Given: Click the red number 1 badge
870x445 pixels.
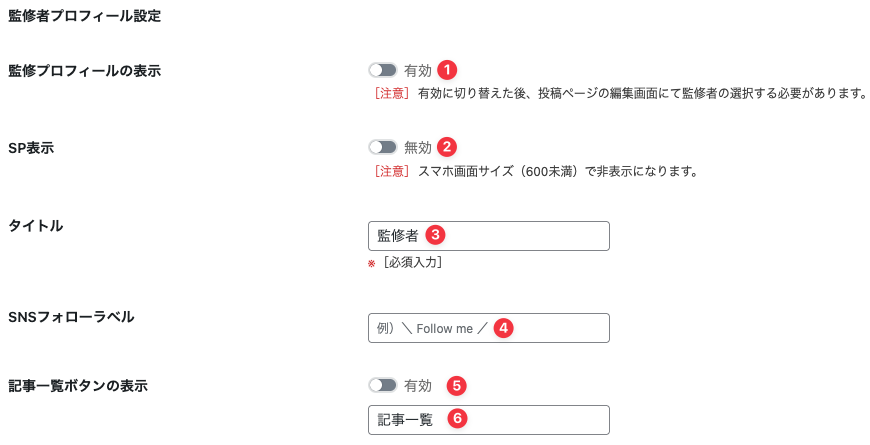Looking at the screenshot, I should [x=447, y=70].
